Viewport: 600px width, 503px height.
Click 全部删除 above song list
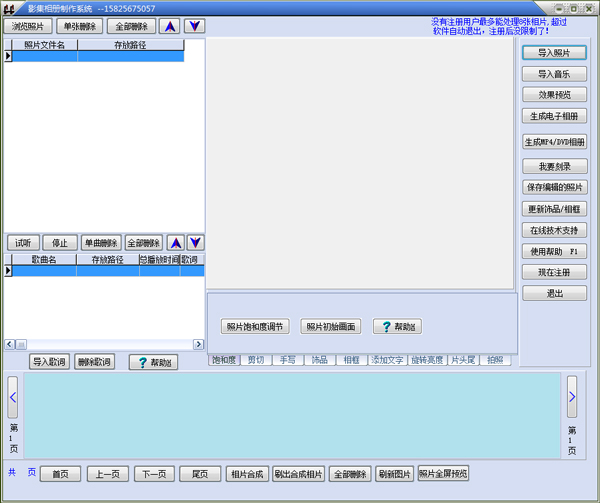(144, 243)
